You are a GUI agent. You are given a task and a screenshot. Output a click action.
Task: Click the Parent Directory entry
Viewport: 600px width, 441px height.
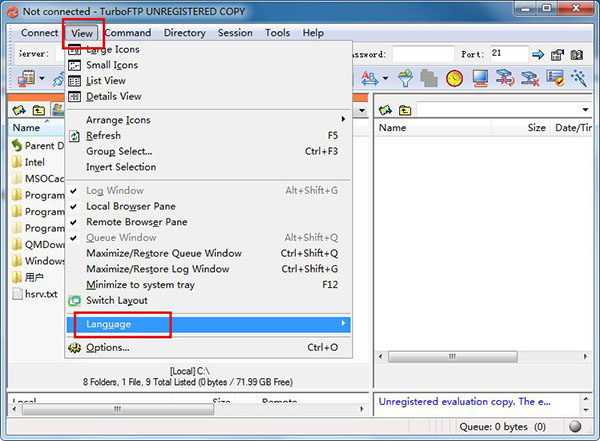pos(38,146)
